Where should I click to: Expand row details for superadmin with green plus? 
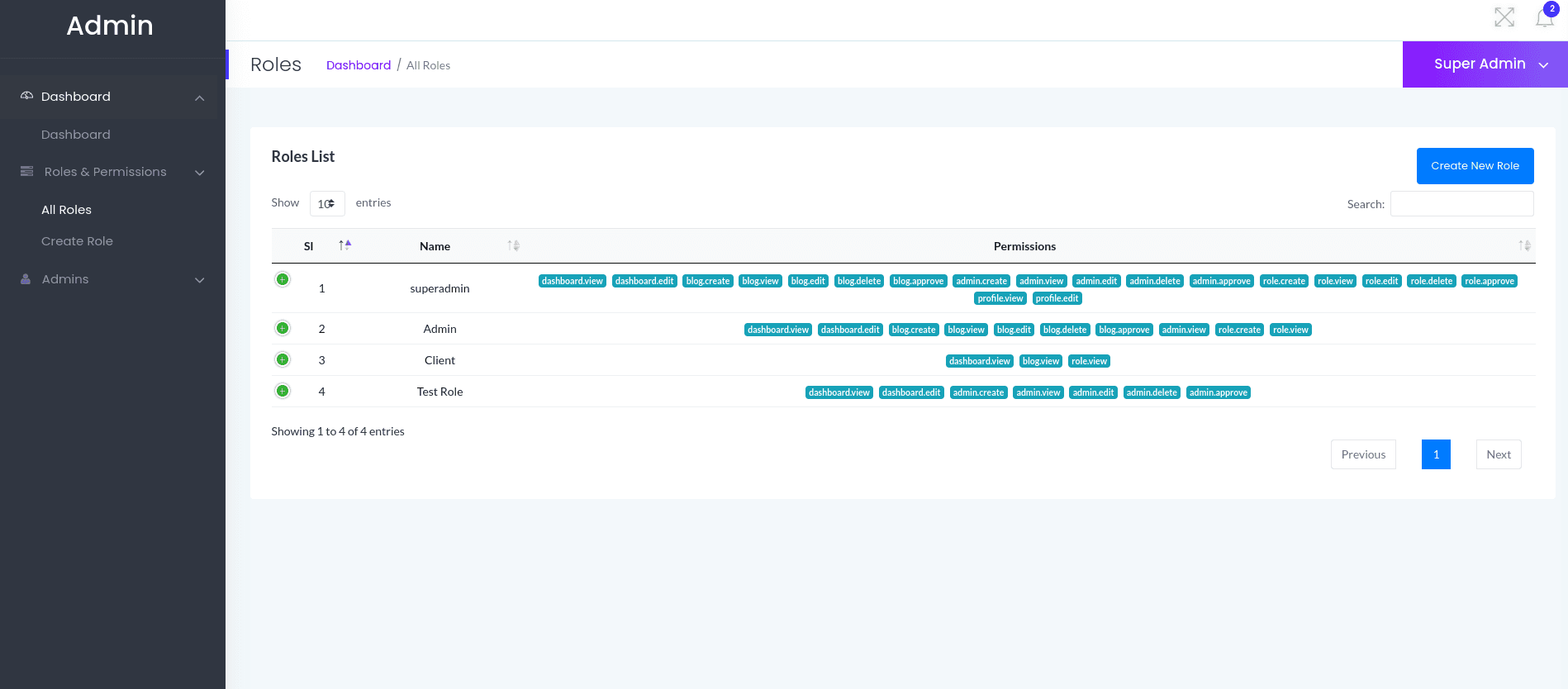(283, 279)
